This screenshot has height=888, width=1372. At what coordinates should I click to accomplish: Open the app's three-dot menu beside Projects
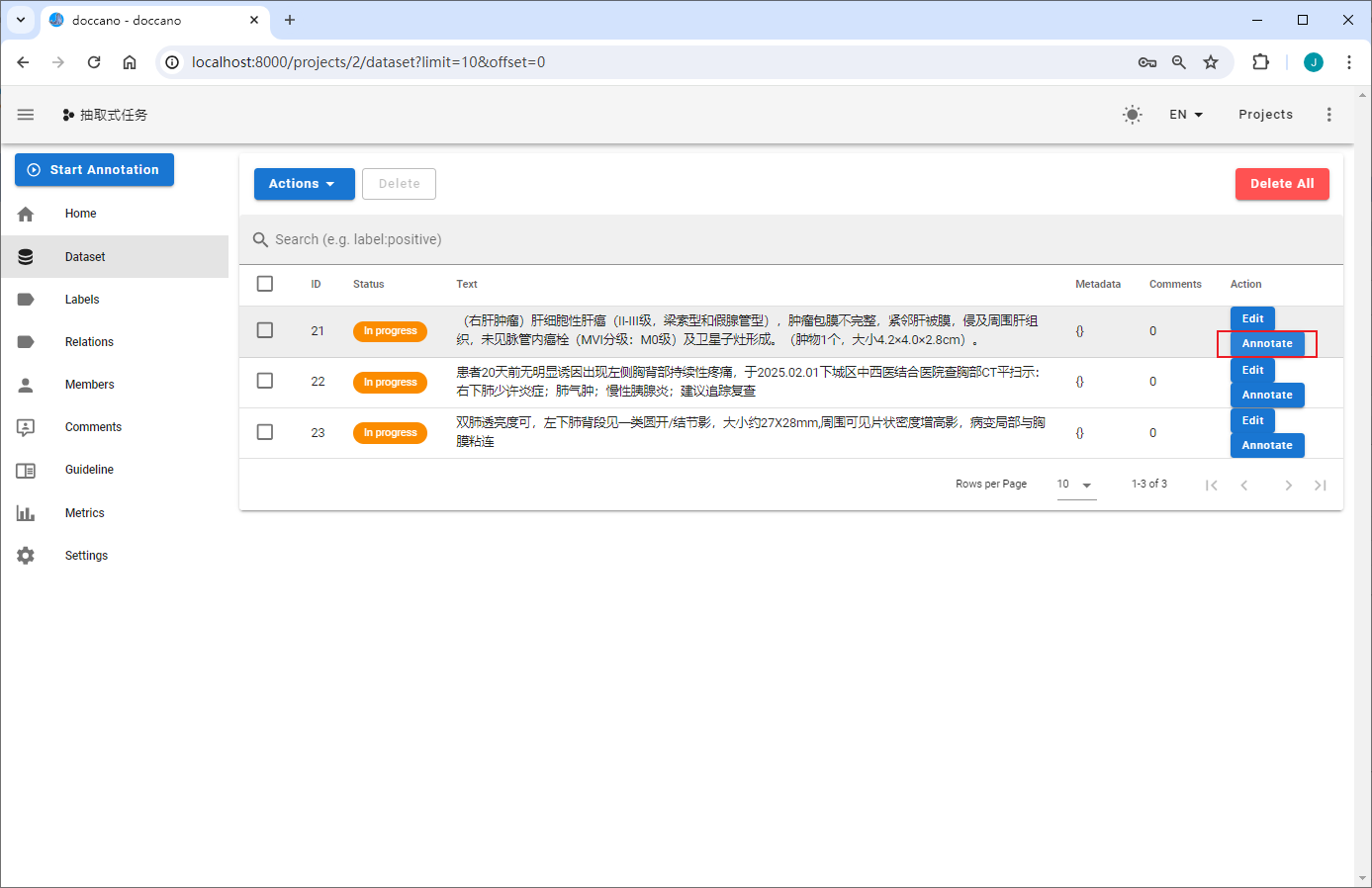pyautogui.click(x=1328, y=115)
